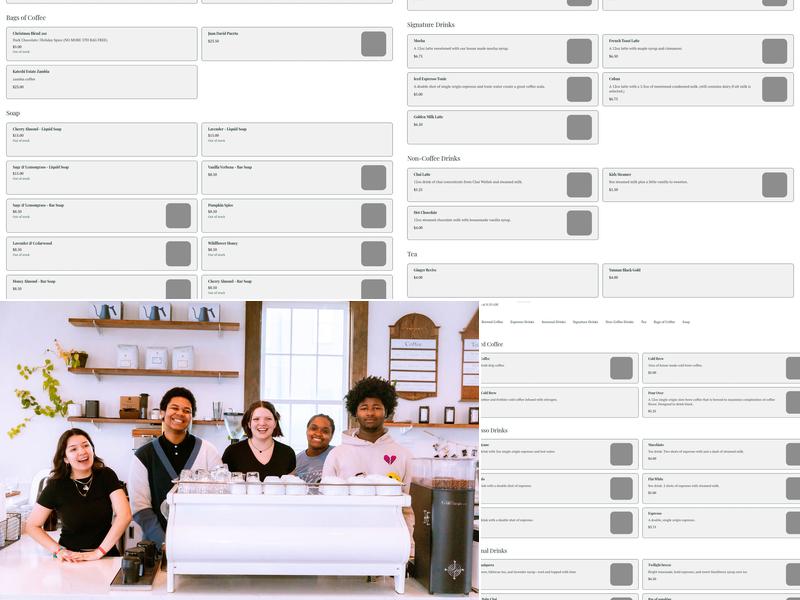
Task: Open the Kaleshi Estate Zambia coffee card
Action: [101, 81]
